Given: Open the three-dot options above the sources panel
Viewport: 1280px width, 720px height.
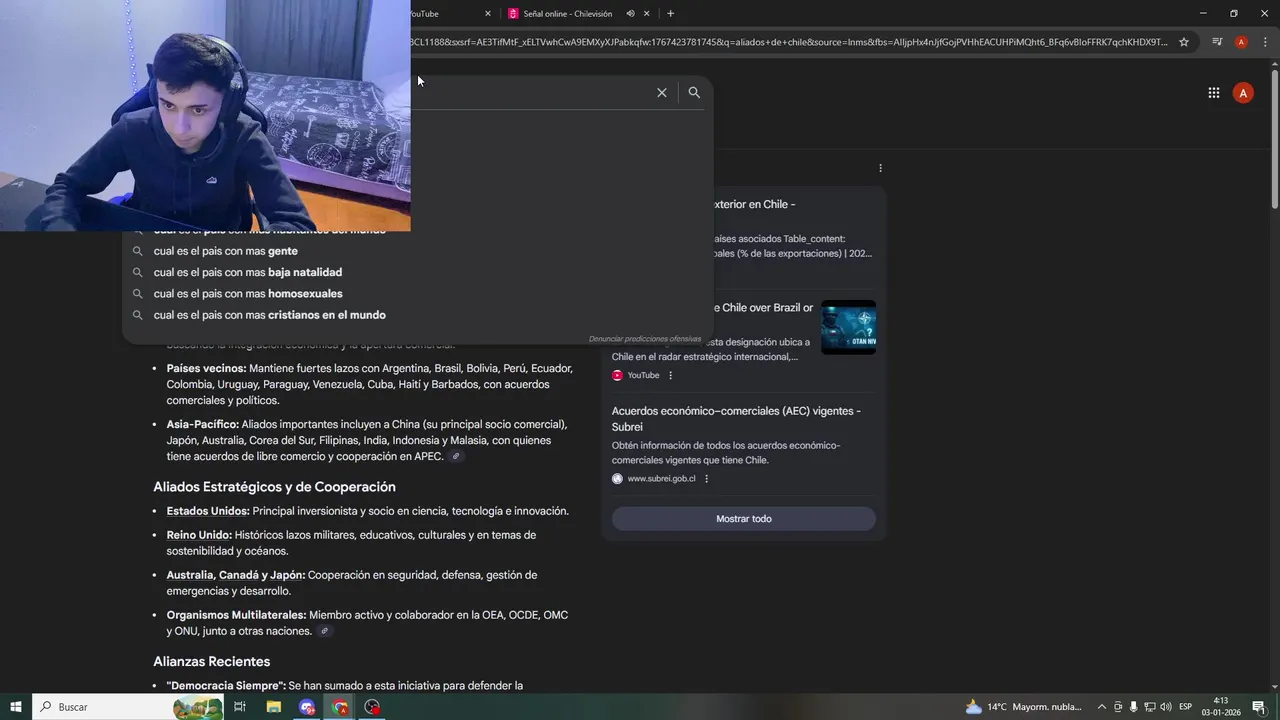Looking at the screenshot, I should (x=880, y=168).
